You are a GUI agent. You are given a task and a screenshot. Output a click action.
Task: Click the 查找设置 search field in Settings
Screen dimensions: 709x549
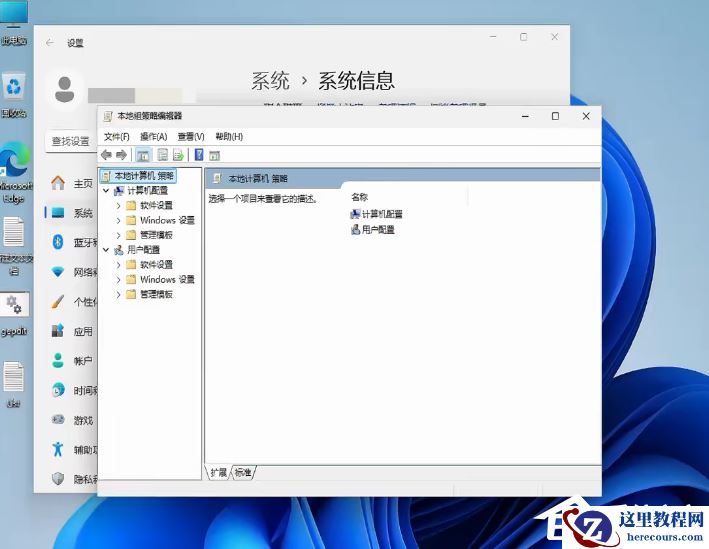(71, 141)
